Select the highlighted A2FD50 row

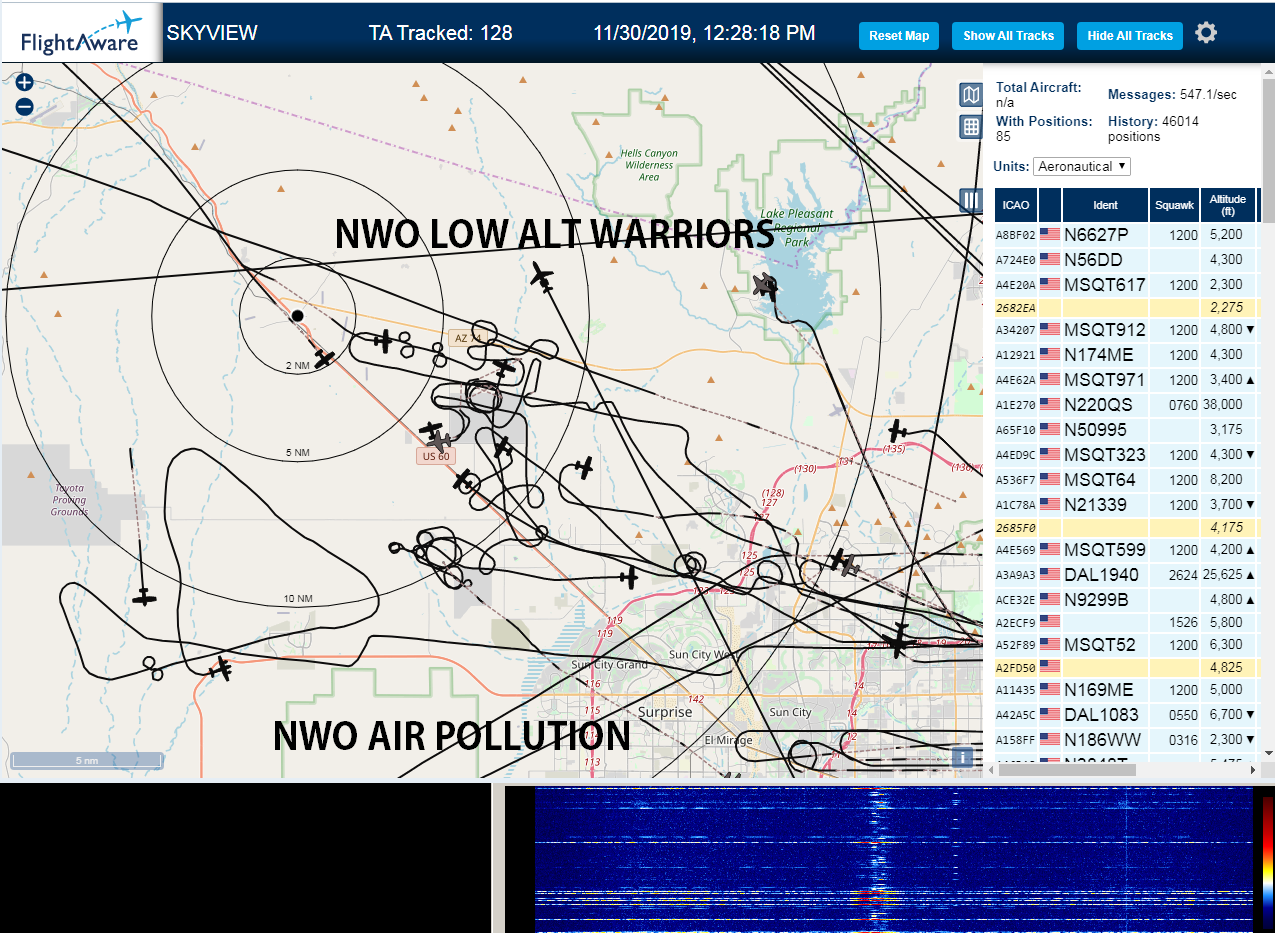(1126, 667)
